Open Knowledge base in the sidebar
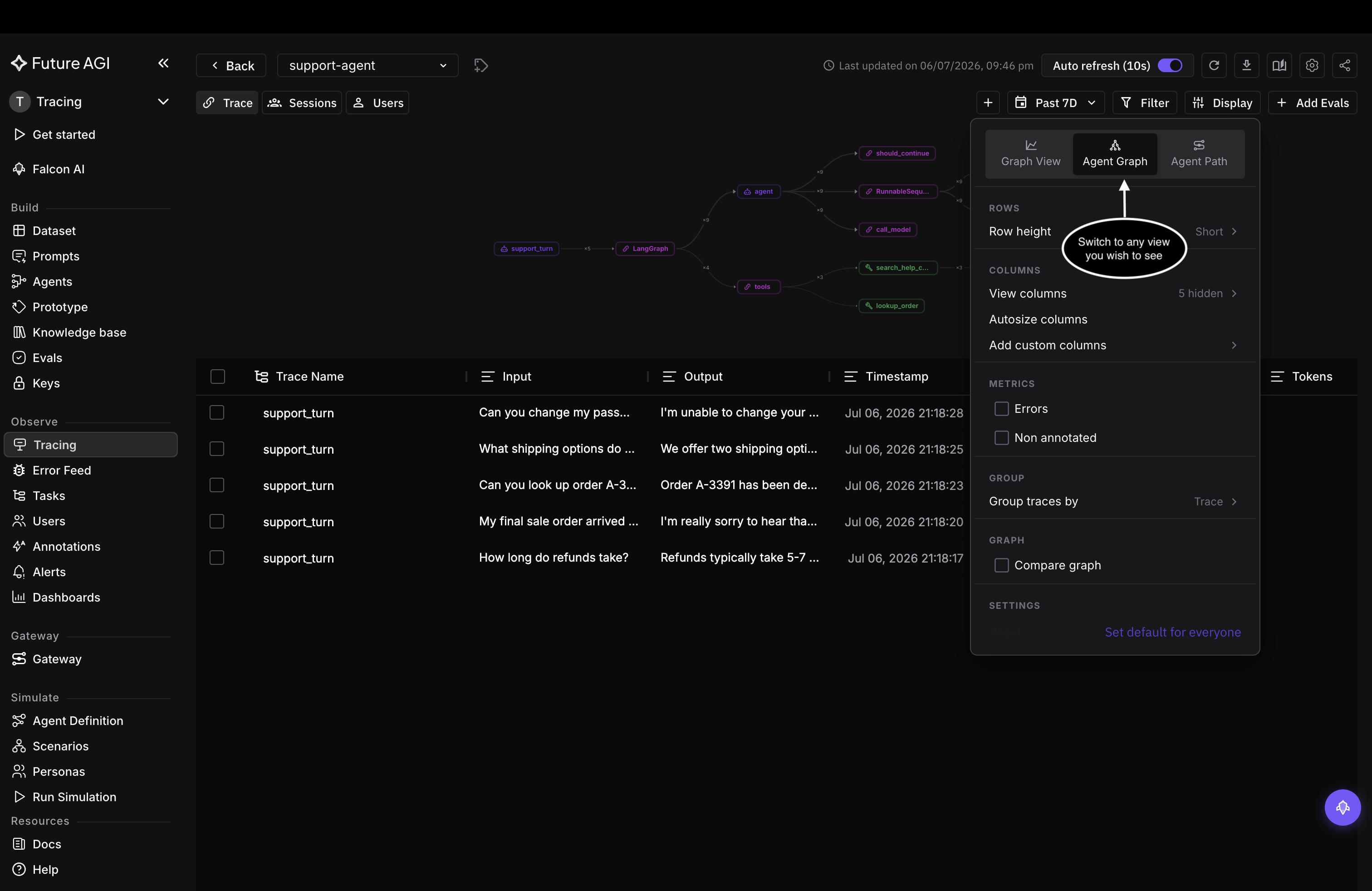 79,332
